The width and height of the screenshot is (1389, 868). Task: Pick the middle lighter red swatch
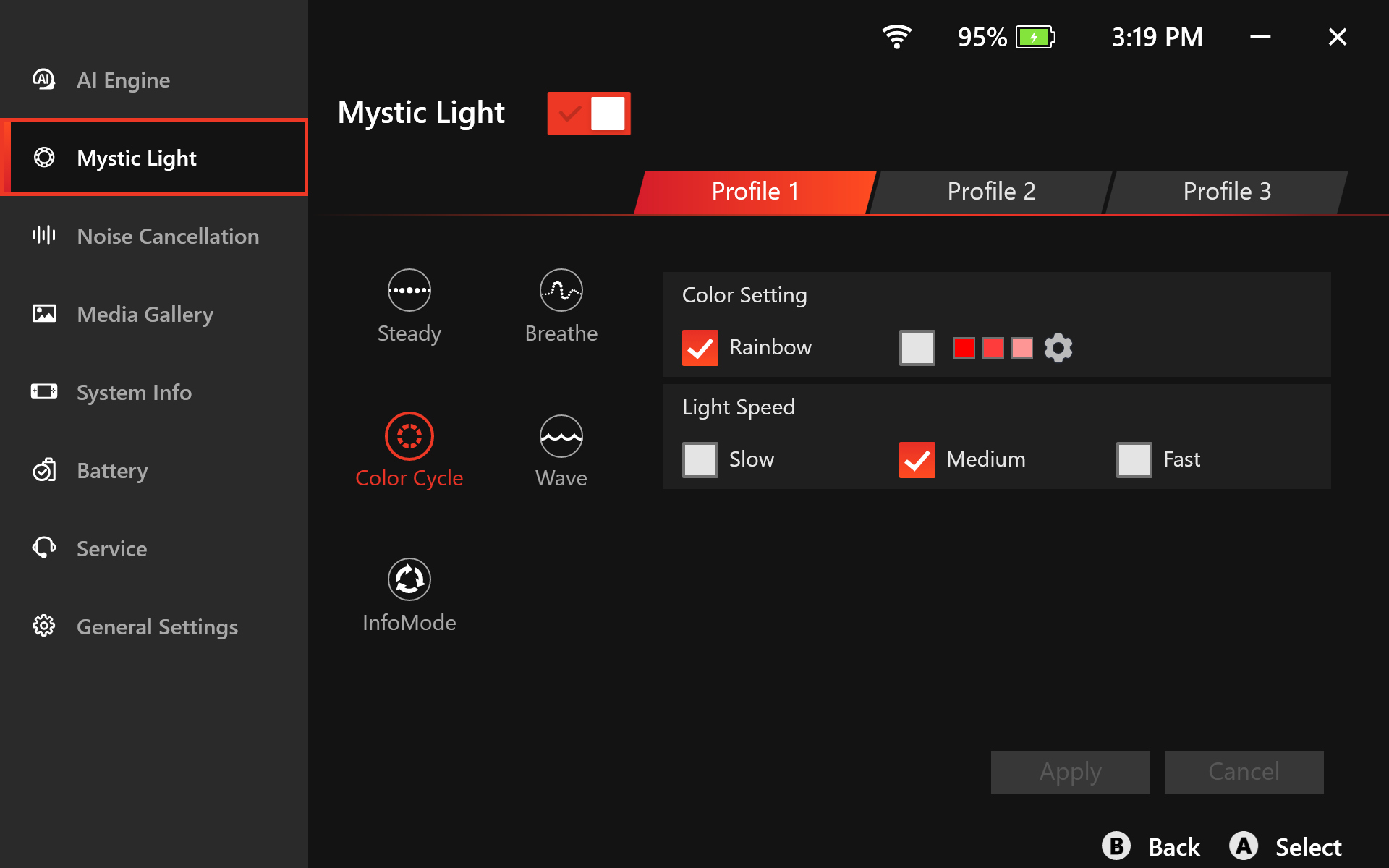(993, 348)
